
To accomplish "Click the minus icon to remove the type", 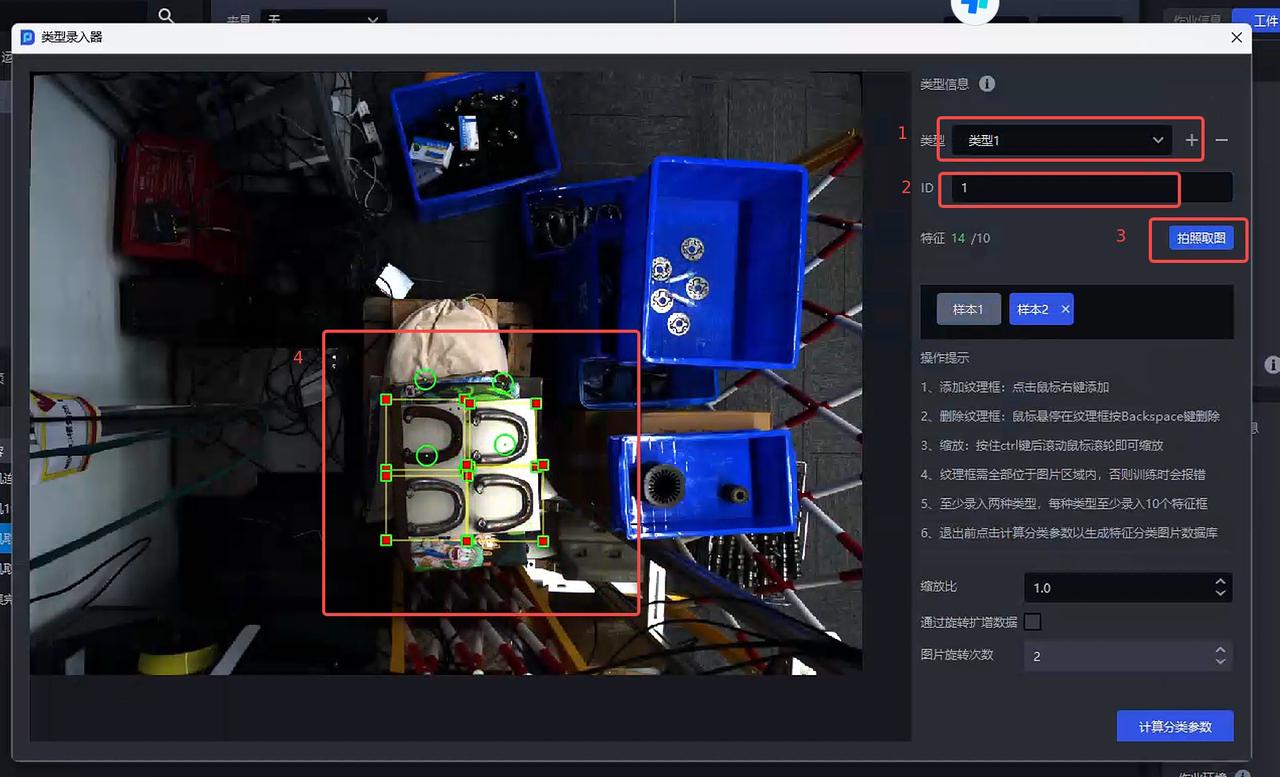I will tap(1222, 141).
